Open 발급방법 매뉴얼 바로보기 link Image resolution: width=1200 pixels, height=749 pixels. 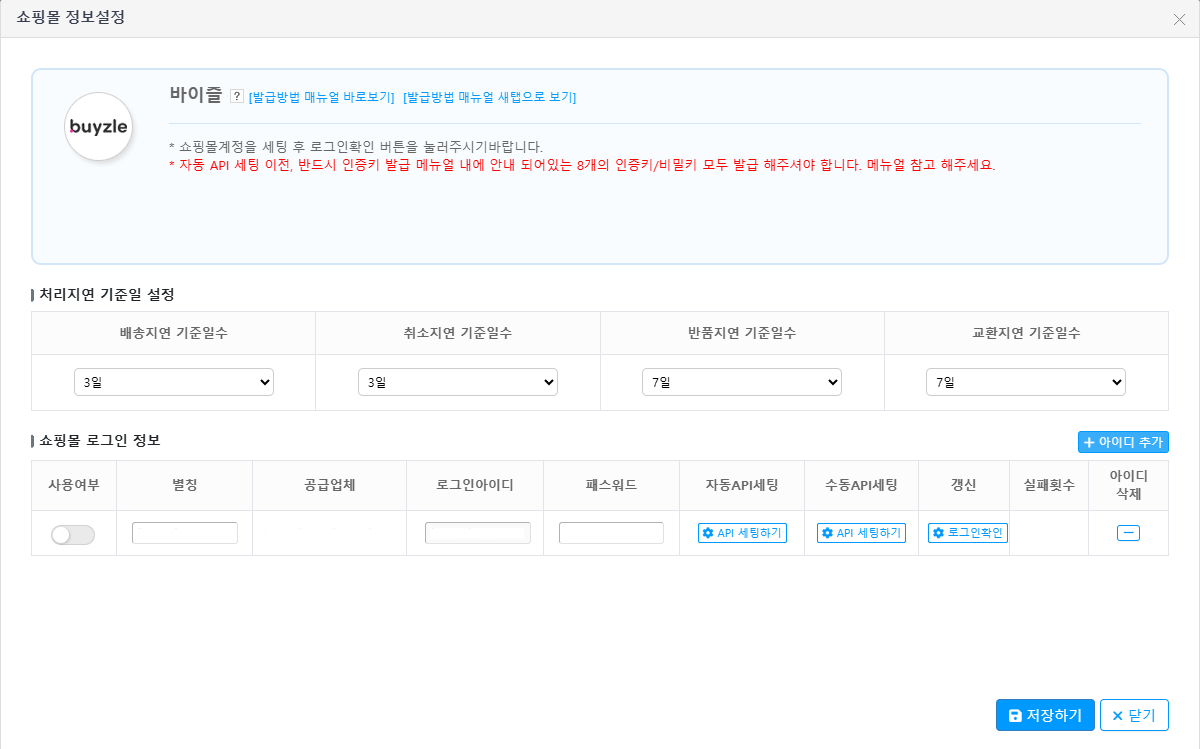tap(321, 97)
